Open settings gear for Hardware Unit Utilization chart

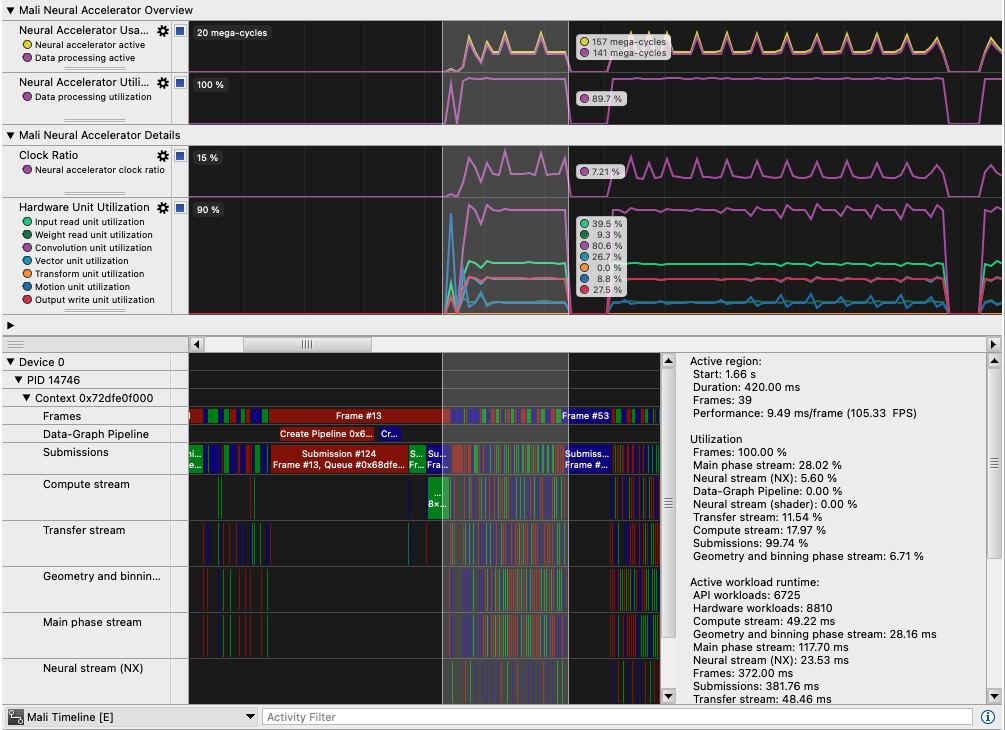(x=163, y=208)
